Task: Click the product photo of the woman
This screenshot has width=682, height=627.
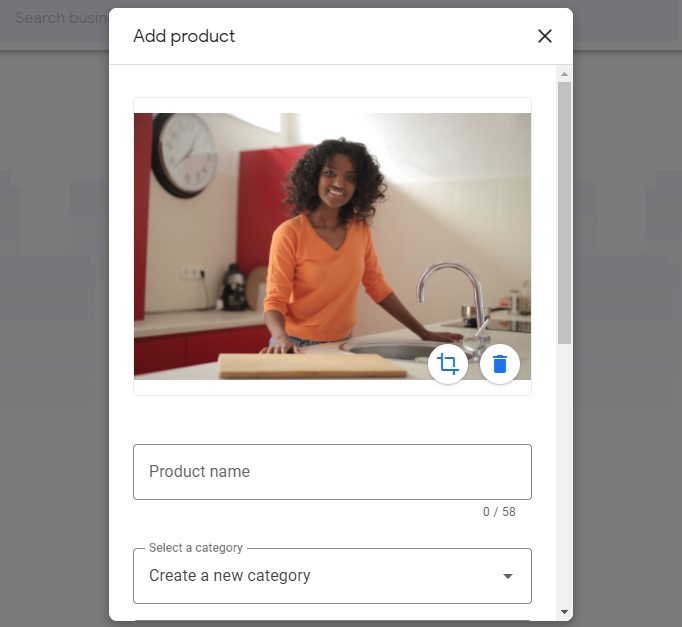Action: pyautogui.click(x=332, y=246)
